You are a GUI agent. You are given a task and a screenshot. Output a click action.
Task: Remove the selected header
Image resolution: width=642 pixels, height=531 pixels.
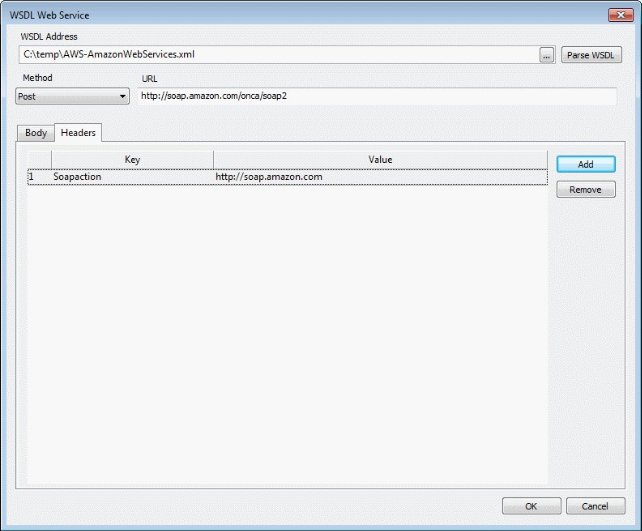click(x=586, y=190)
